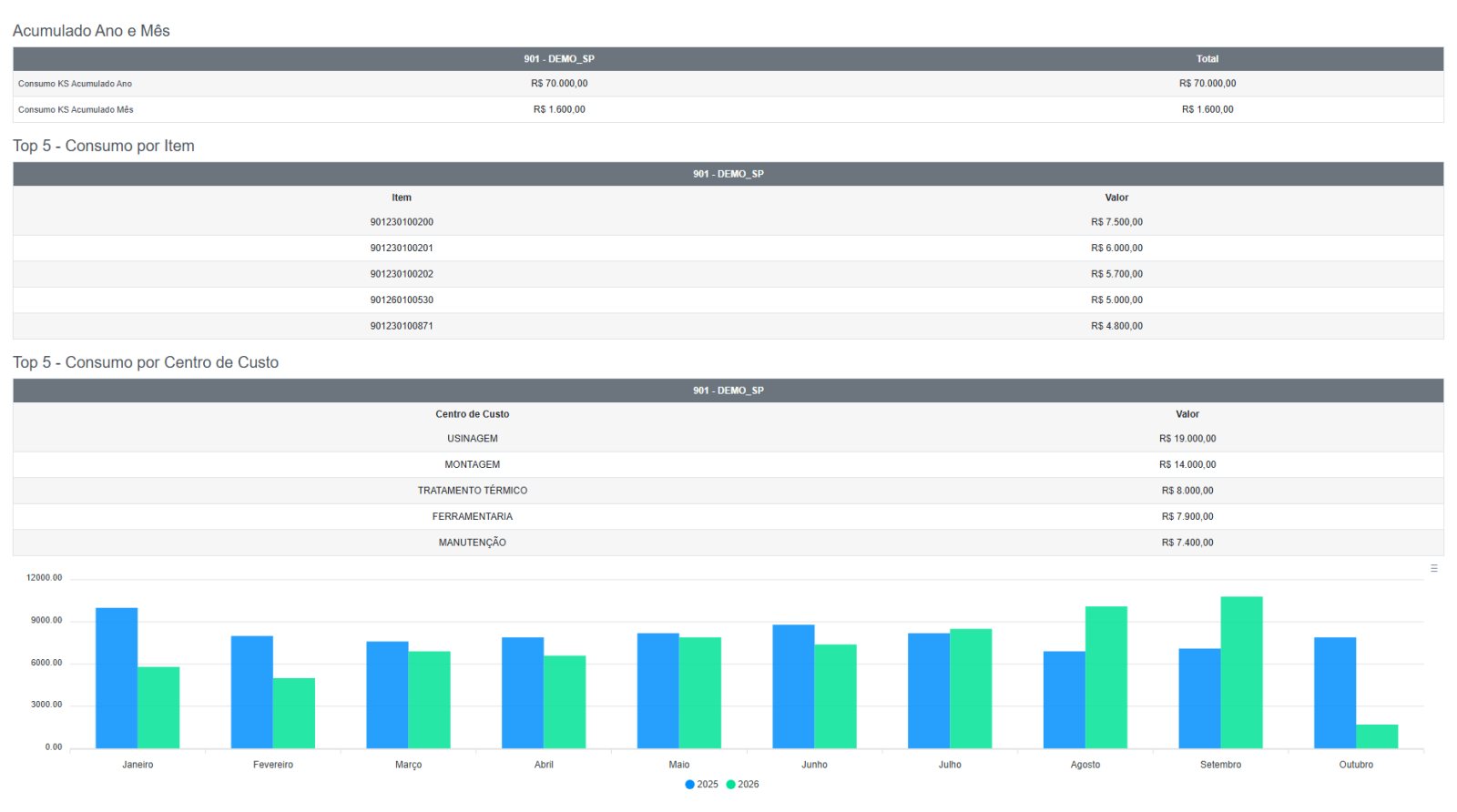This screenshot has height=812, width=1457.
Task: Select item code 901230100202
Action: (402, 274)
